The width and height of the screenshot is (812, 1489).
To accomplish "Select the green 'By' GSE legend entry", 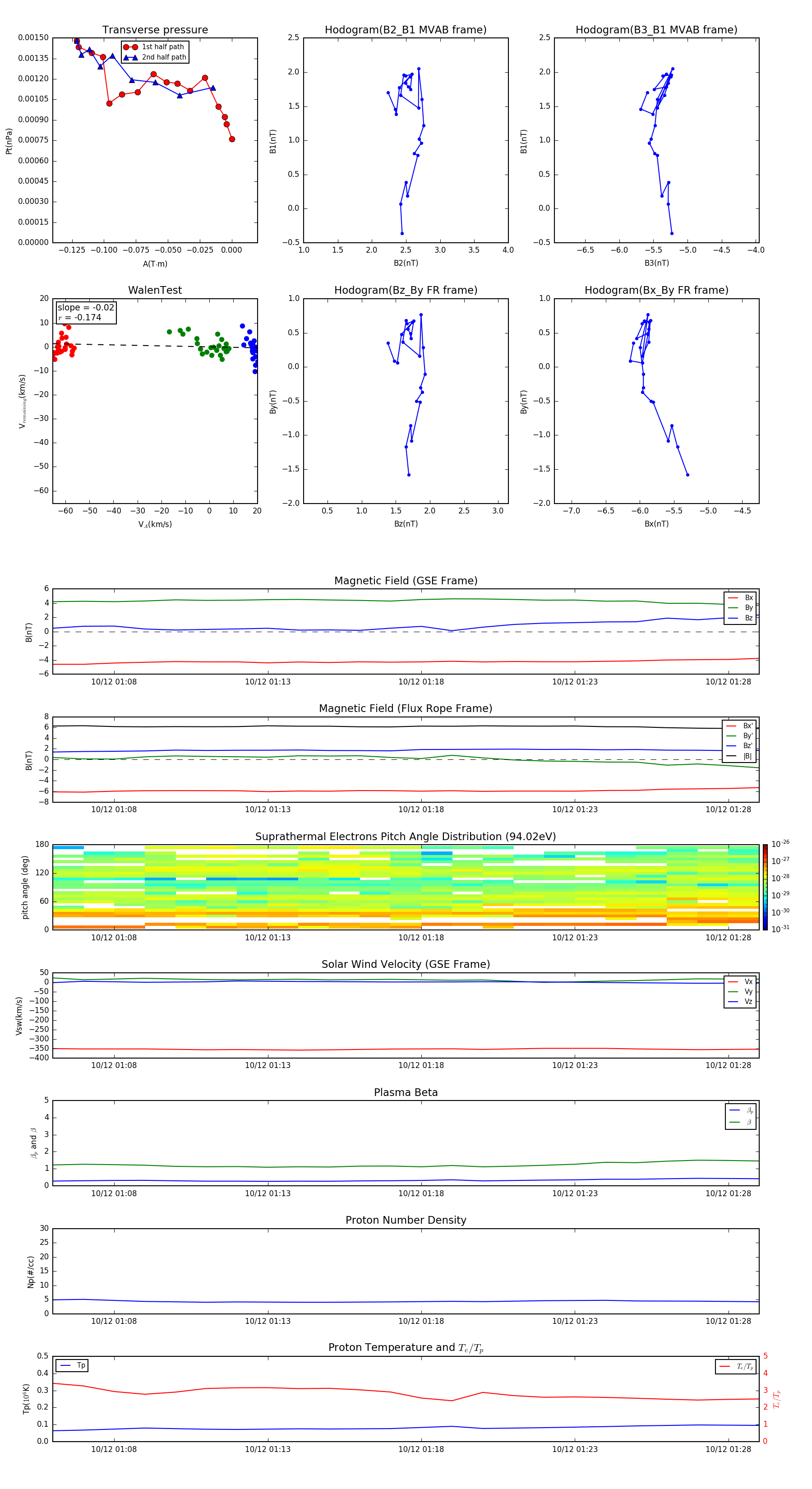I will tap(740, 607).
